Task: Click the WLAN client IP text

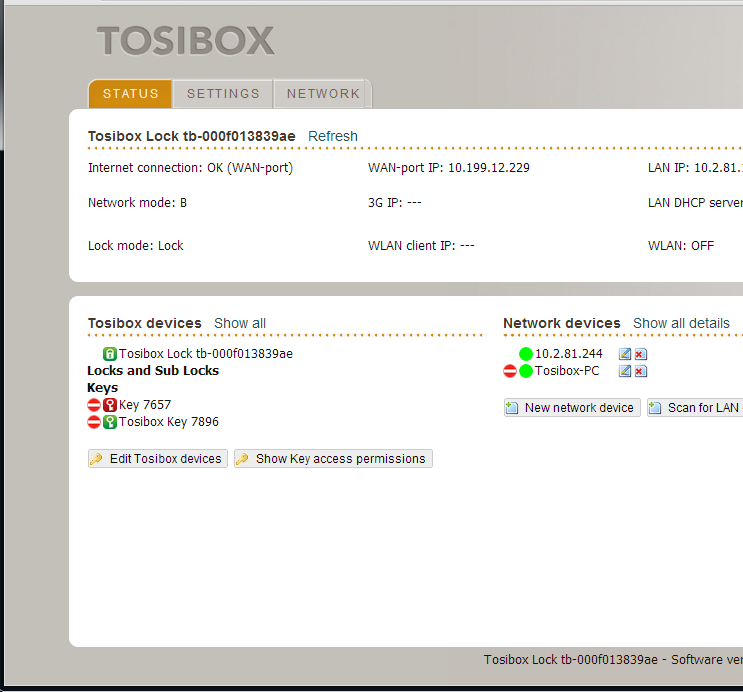Action: click(421, 246)
